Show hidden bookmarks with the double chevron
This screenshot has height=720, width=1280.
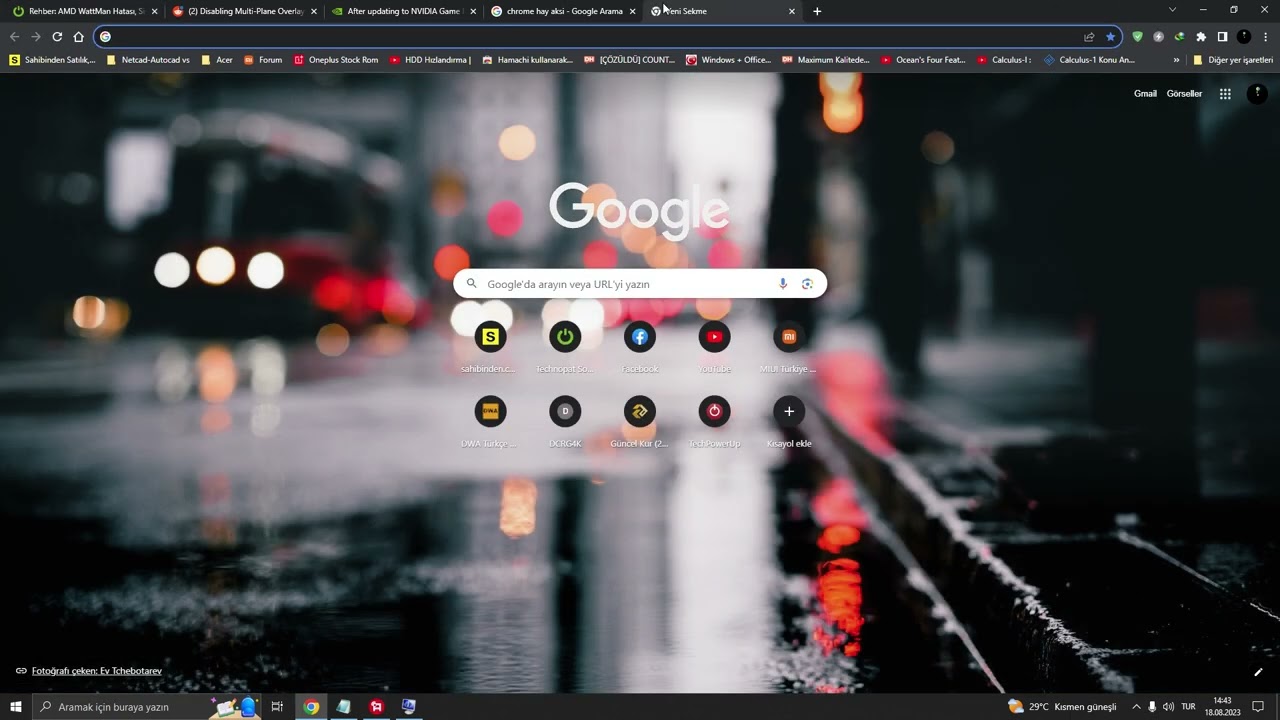click(1177, 60)
